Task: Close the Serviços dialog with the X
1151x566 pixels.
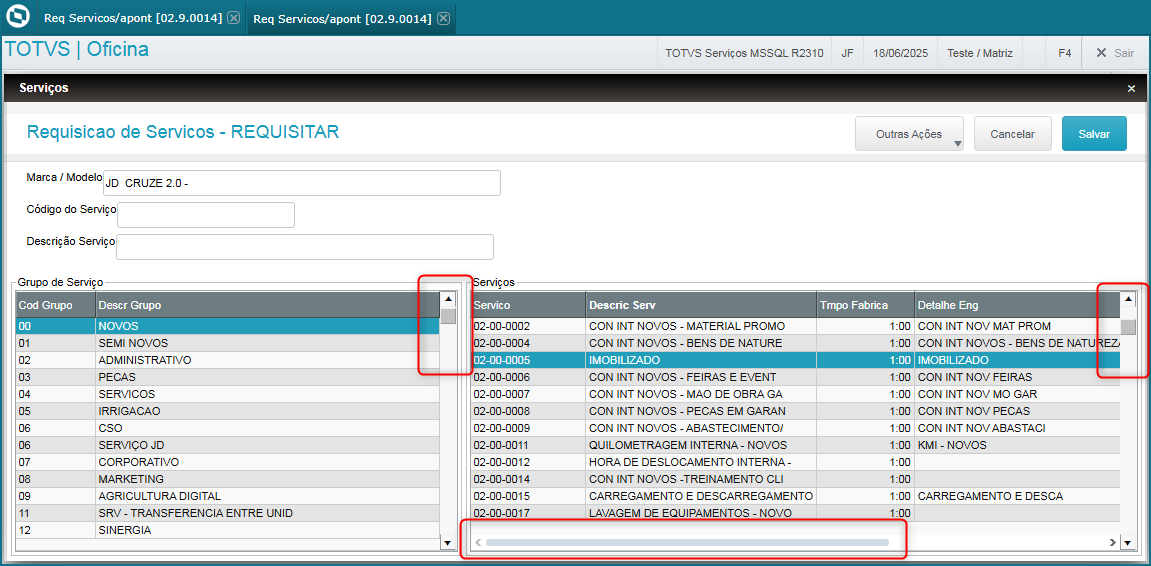Action: [1131, 88]
